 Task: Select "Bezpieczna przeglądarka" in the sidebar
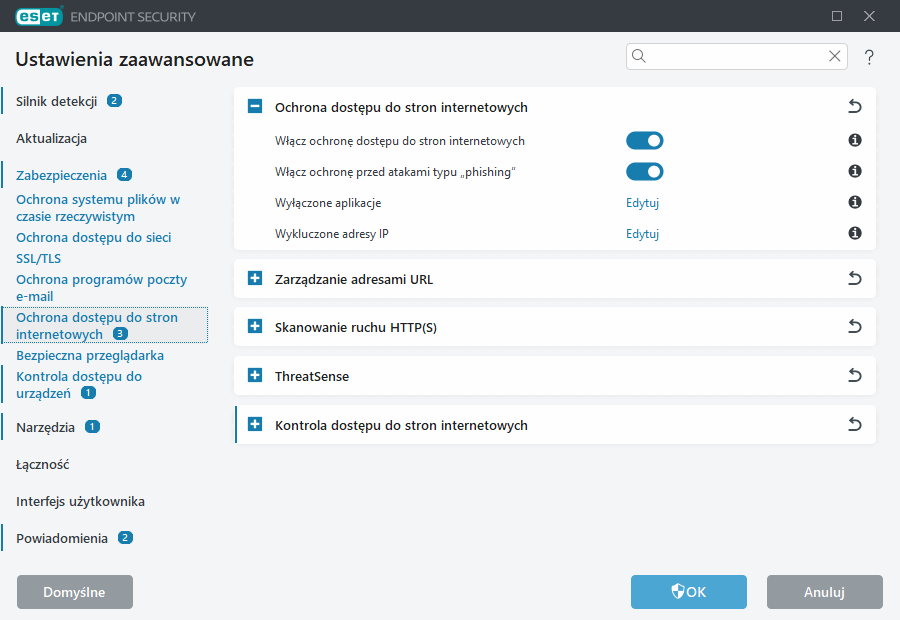point(90,355)
